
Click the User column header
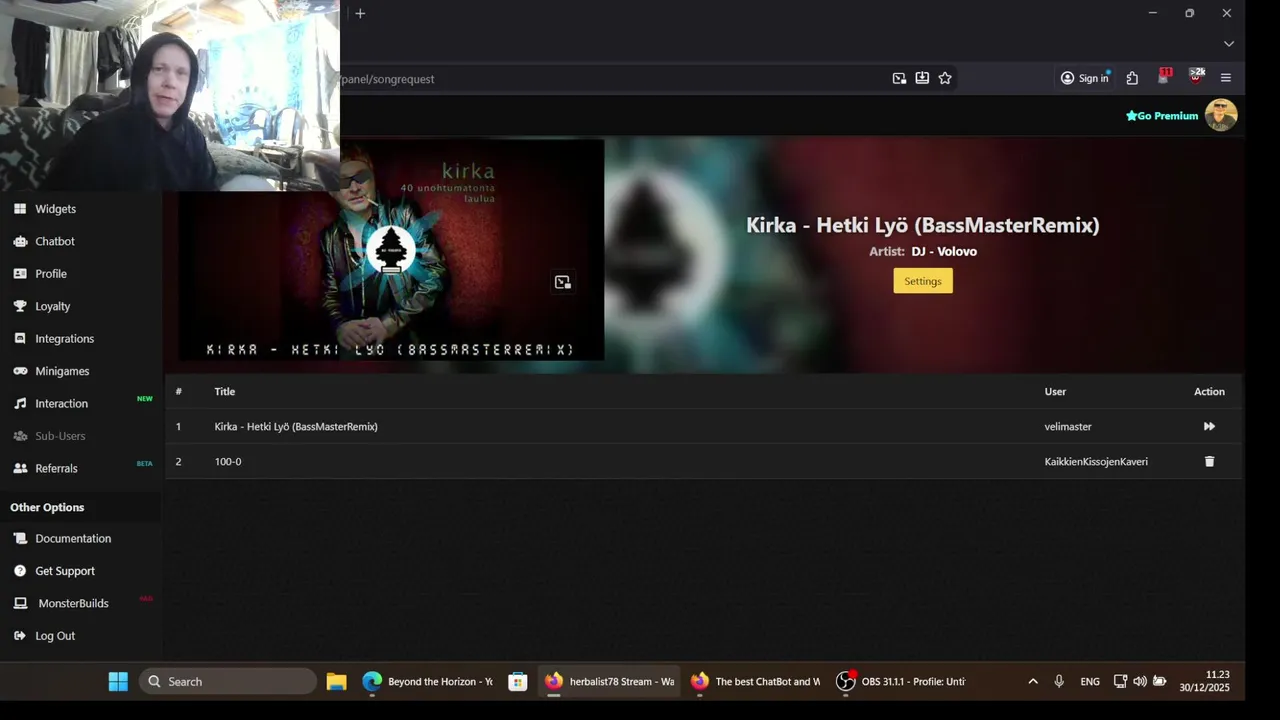pos(1055,391)
